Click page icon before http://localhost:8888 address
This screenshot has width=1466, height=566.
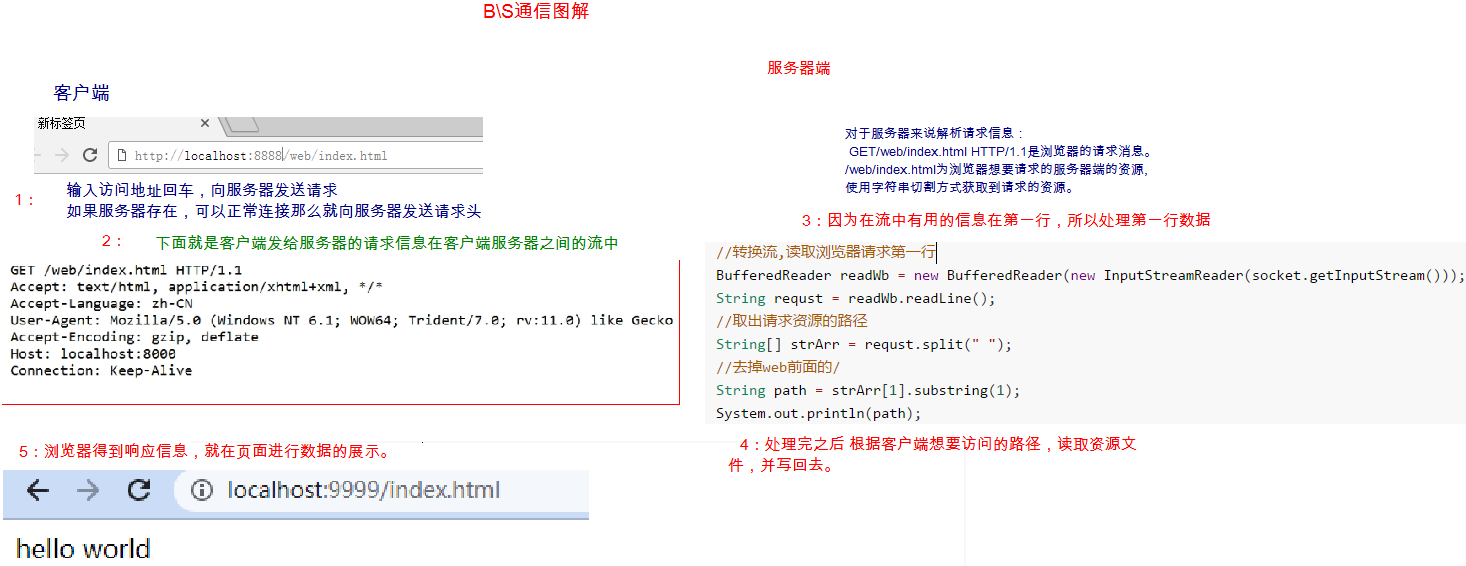tap(122, 156)
